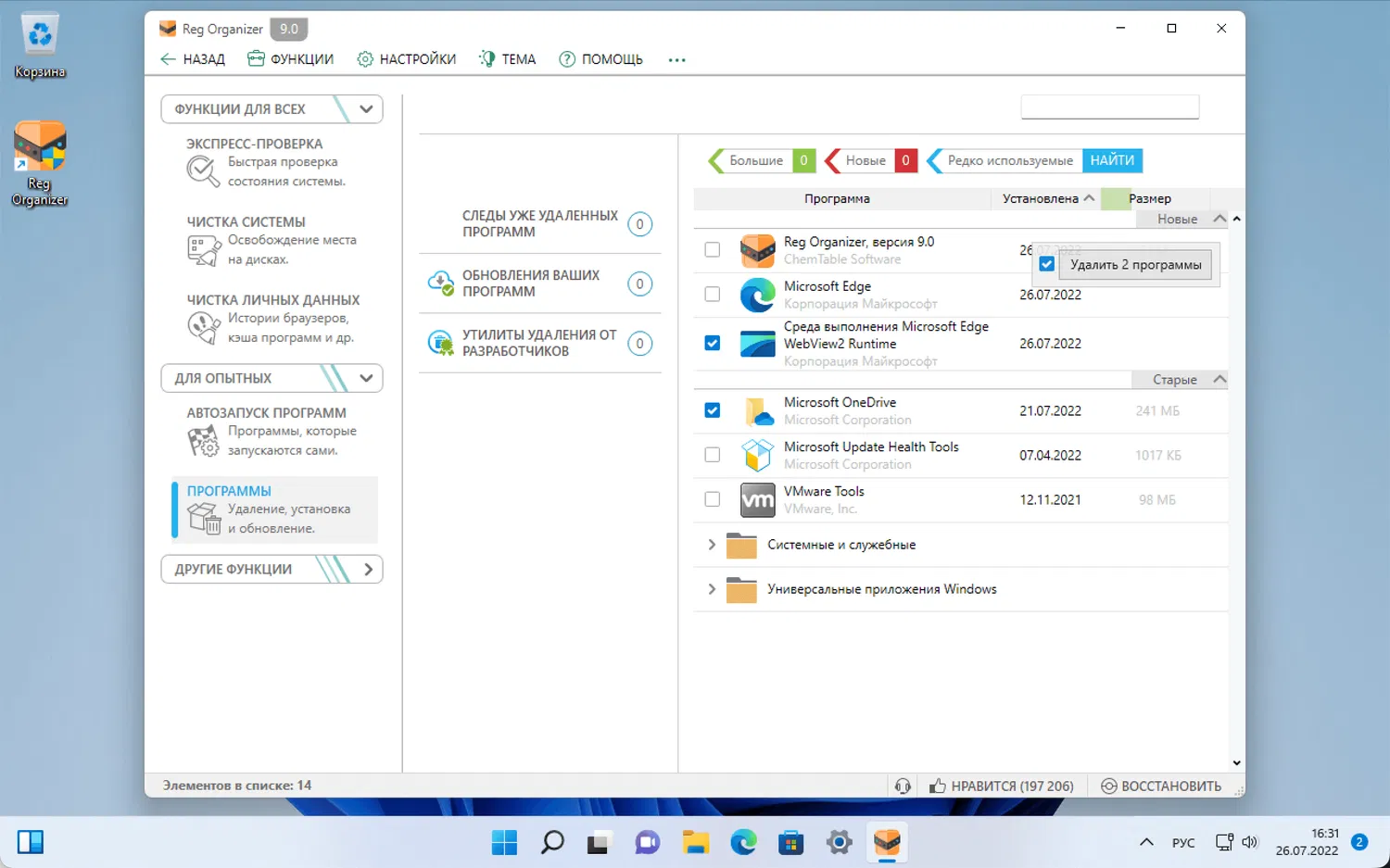Image resolution: width=1390 pixels, height=868 pixels.
Task: Click the program search input field
Action: click(x=1110, y=107)
